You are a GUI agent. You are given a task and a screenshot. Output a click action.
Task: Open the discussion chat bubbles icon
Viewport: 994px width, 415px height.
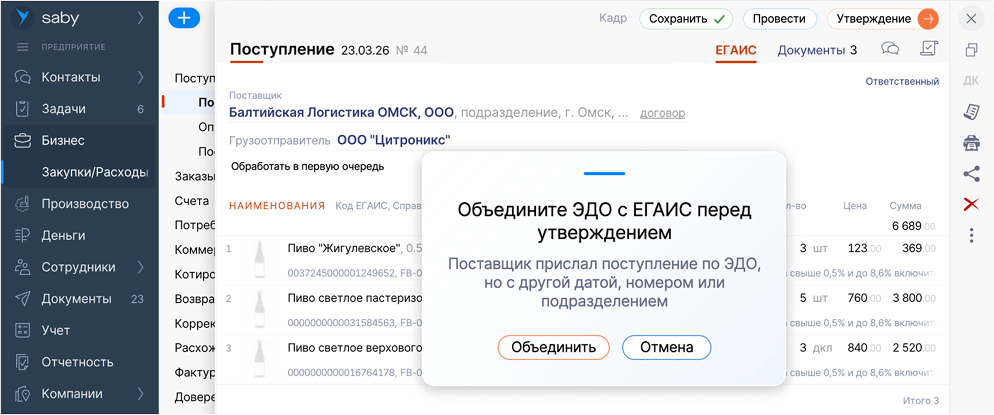(x=889, y=49)
